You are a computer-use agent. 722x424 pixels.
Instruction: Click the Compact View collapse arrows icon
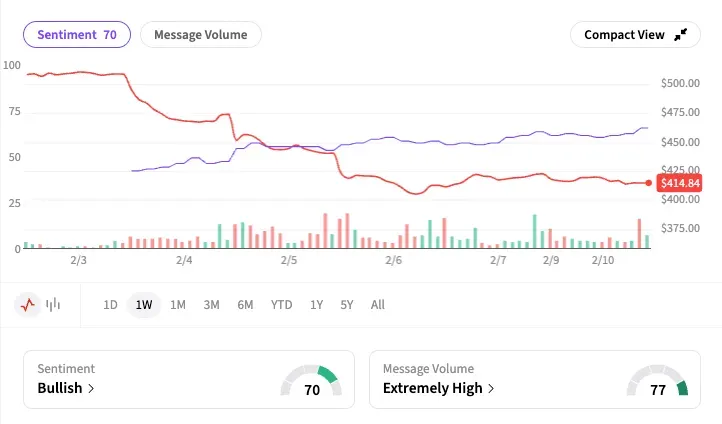pos(681,34)
